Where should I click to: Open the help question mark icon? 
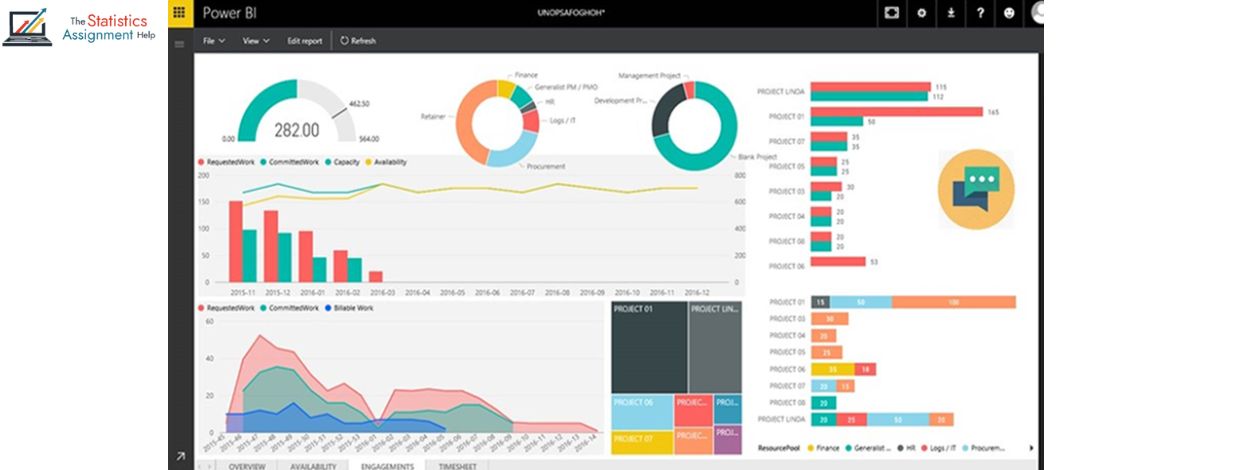[979, 13]
